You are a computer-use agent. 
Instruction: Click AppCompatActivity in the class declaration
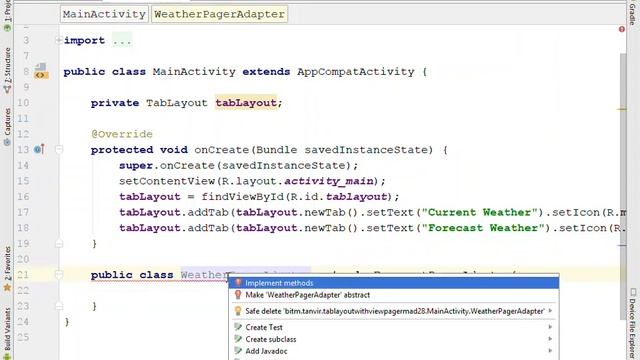tap(356, 71)
